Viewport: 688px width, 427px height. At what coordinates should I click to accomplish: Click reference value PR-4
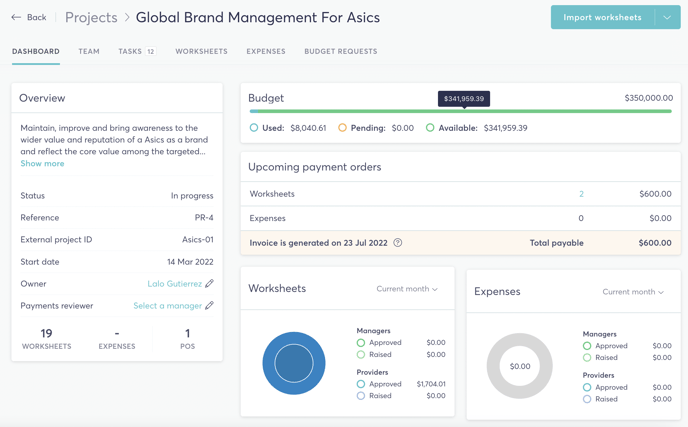(x=204, y=218)
